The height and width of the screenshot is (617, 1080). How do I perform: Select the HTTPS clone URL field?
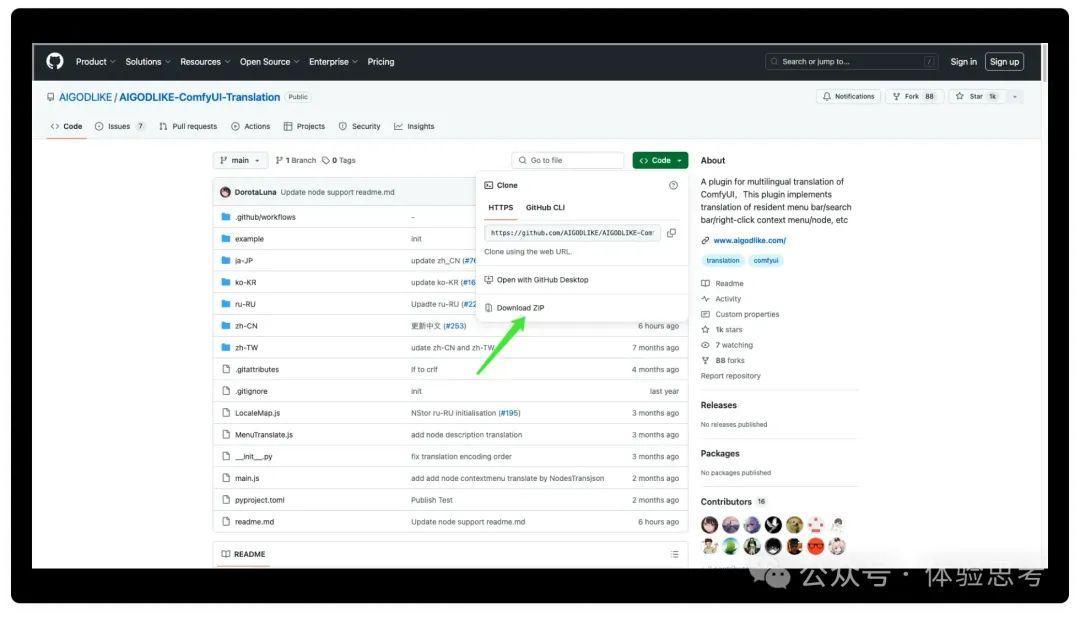click(572, 233)
